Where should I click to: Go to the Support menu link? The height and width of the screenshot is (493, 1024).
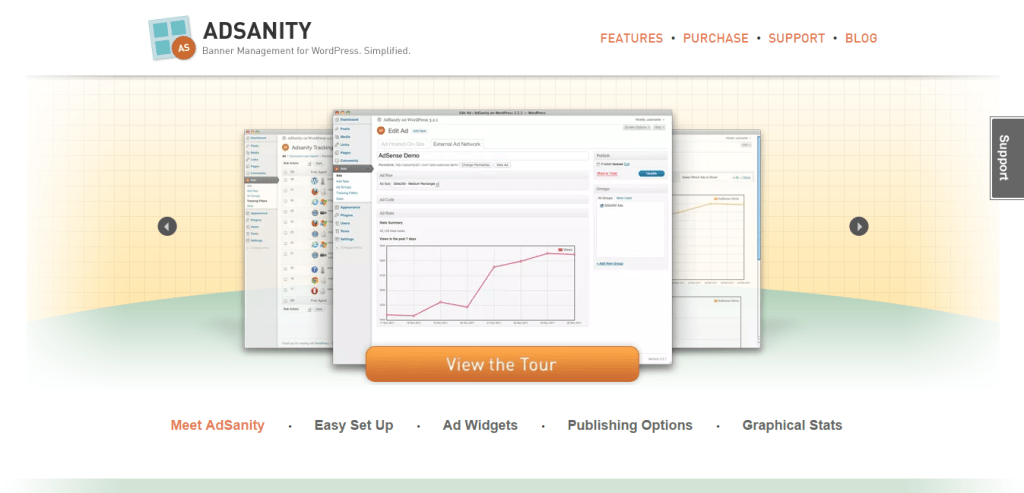[x=797, y=38]
